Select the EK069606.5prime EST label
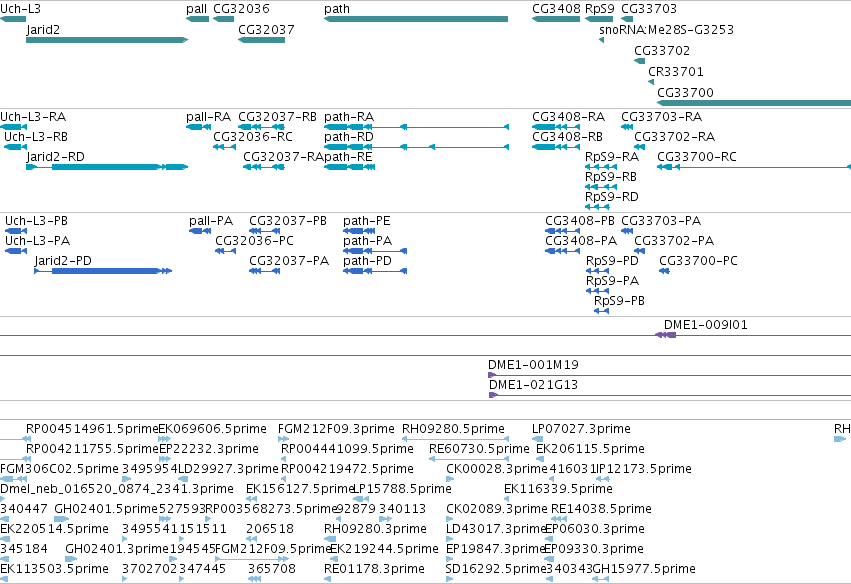 pyautogui.click(x=213, y=429)
